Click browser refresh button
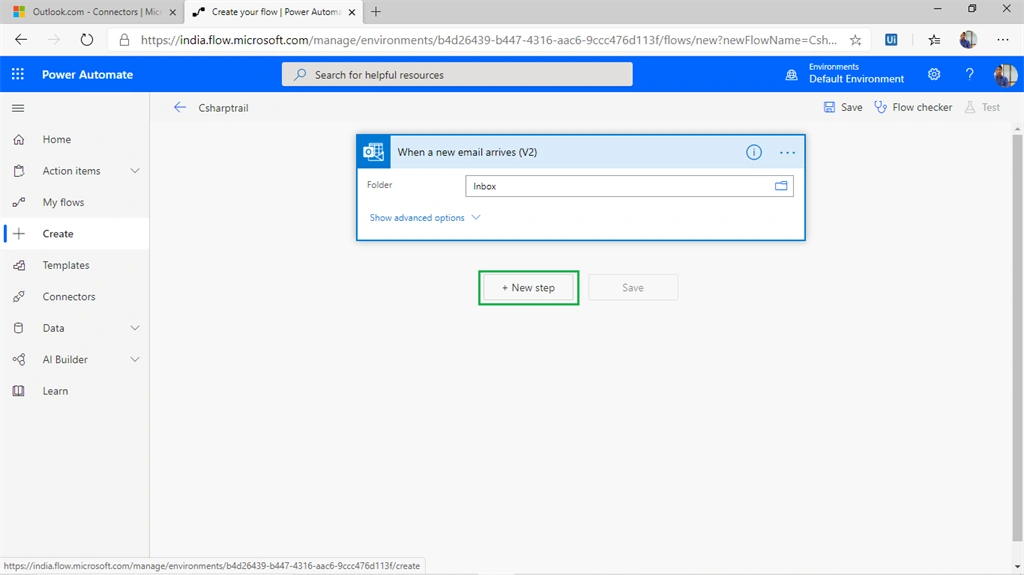Viewport: 1024px width, 575px height. (86, 40)
